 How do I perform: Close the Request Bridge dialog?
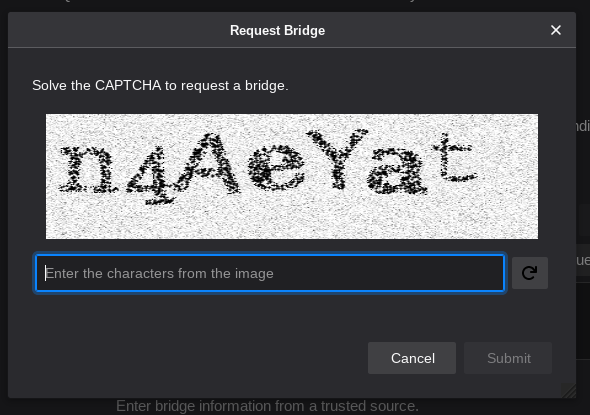(556, 30)
